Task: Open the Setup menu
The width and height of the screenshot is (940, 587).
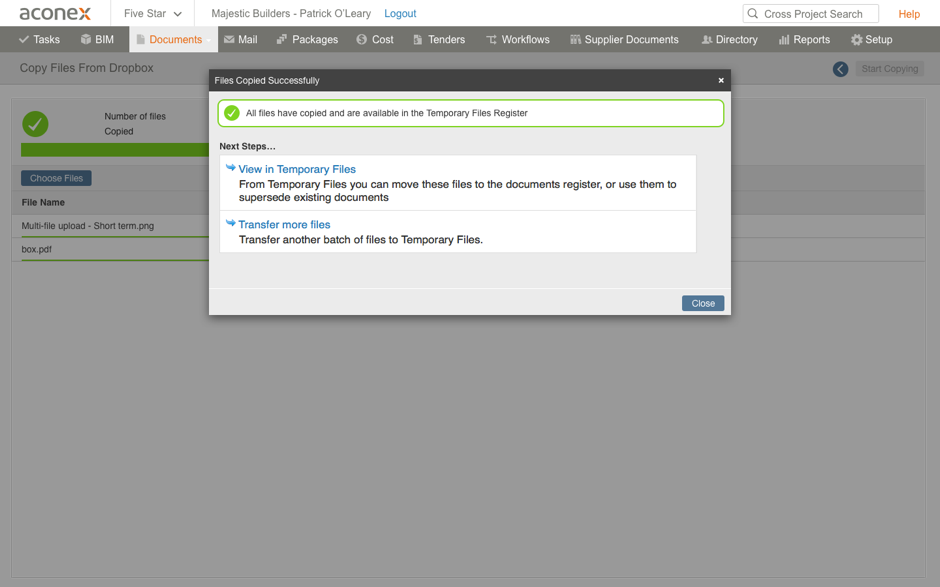Action: coord(872,40)
